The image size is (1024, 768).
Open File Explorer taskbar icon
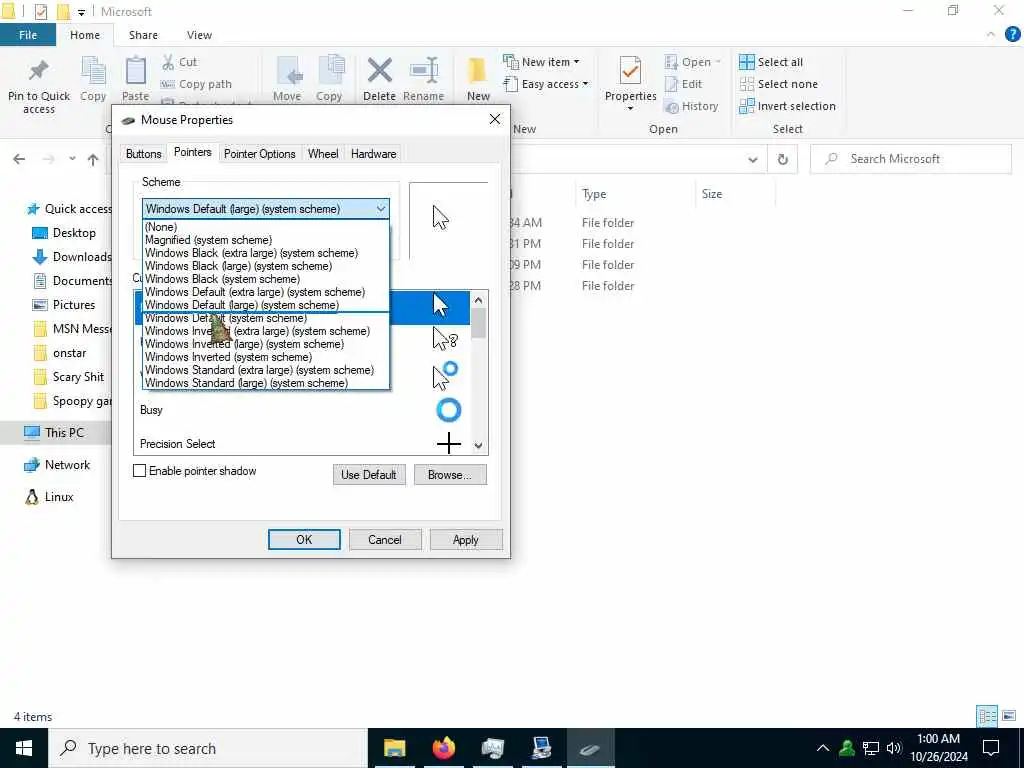coord(394,748)
